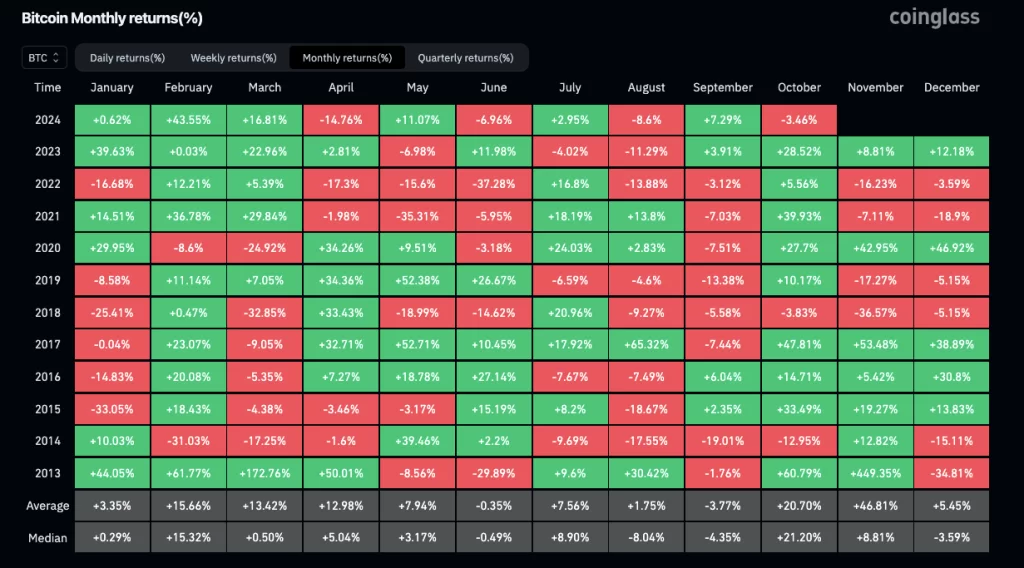Click the October column header
This screenshot has width=1024, height=568.
(x=798, y=88)
